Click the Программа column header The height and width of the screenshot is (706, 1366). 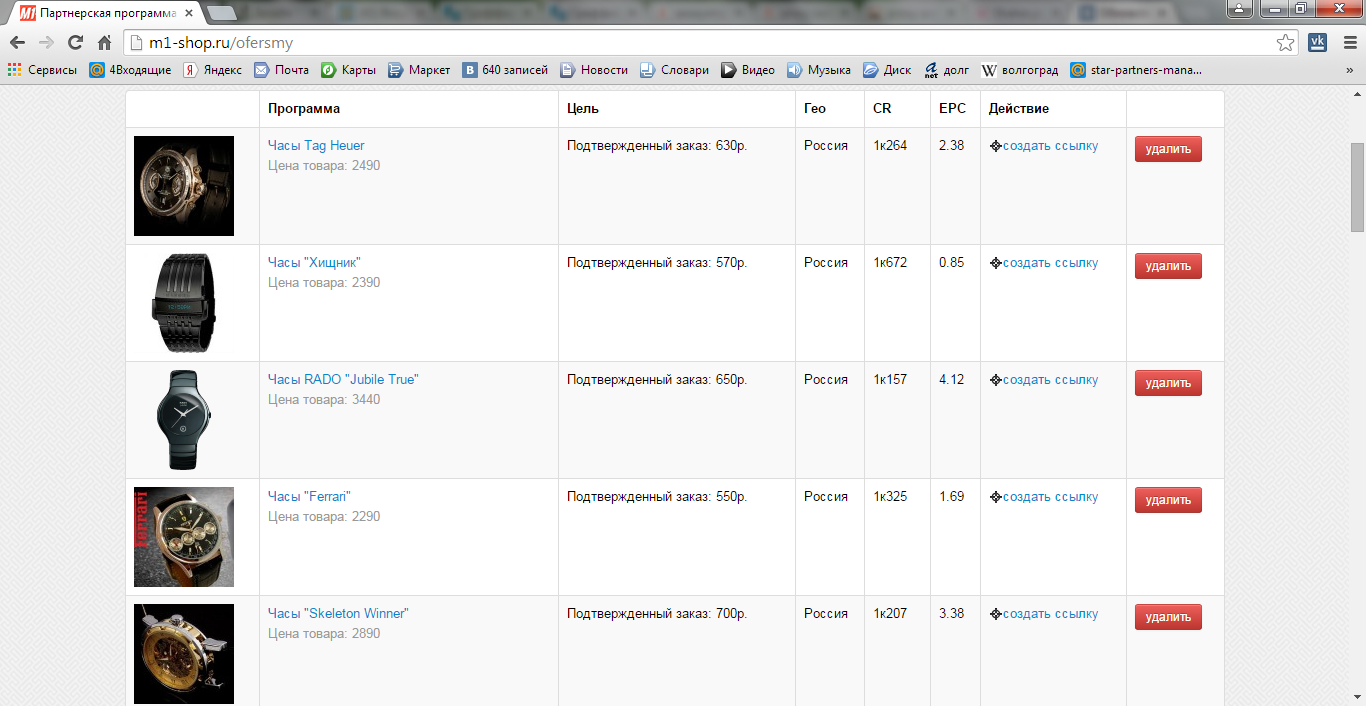click(304, 108)
